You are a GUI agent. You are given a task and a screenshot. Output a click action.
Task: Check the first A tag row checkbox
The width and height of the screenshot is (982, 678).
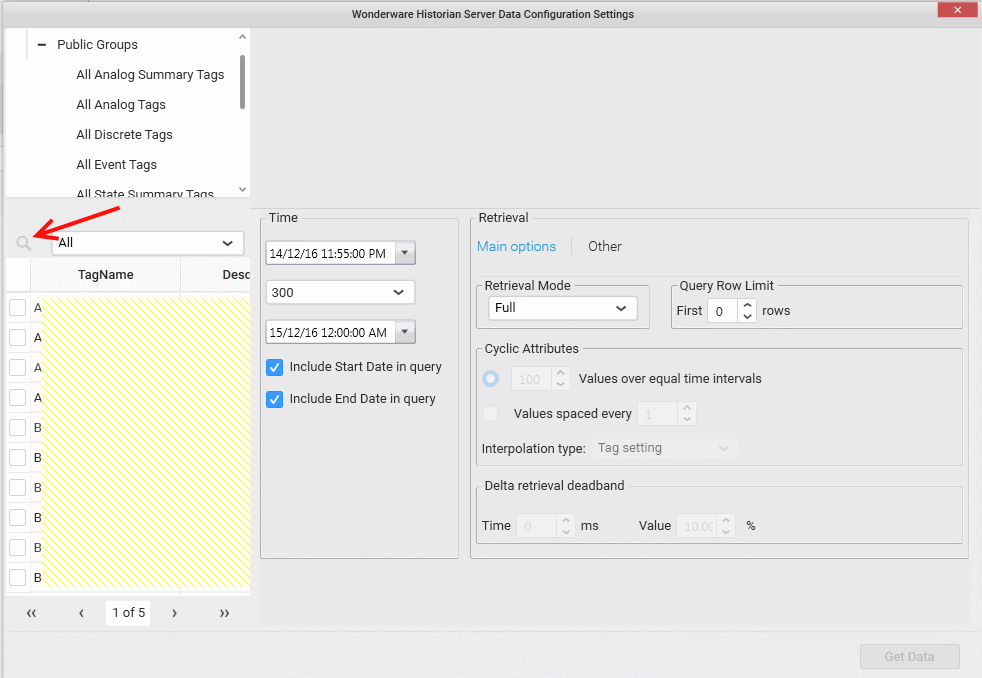tap(18, 307)
